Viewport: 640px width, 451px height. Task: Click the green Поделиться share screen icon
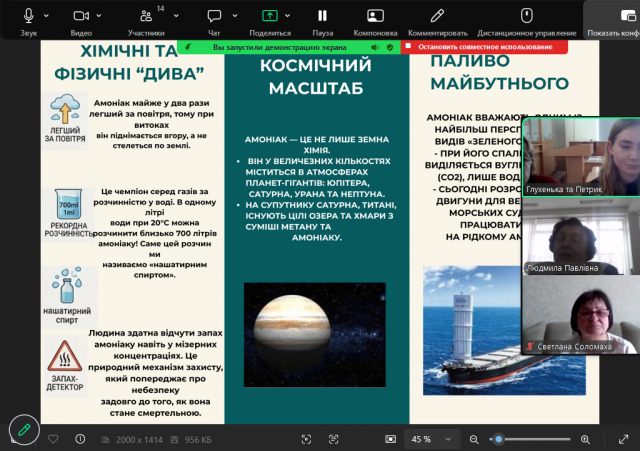tap(269, 16)
